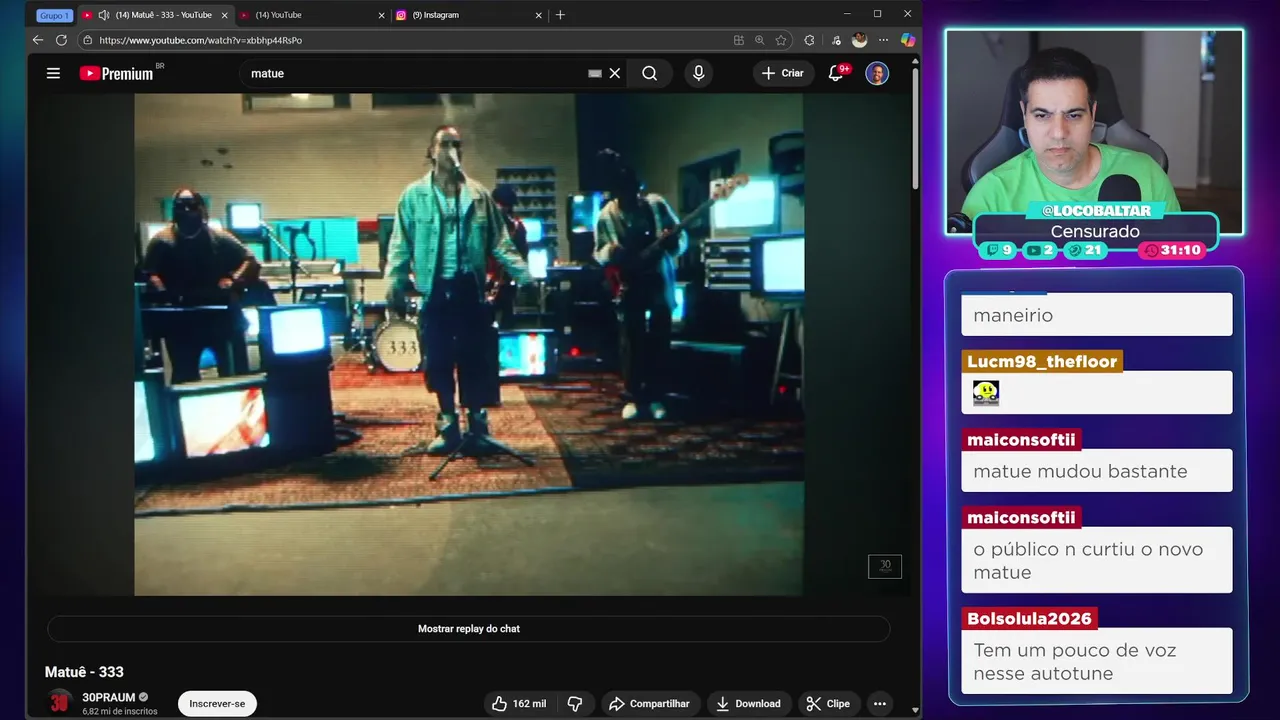Go back with browser back arrow
The width and height of the screenshot is (1280, 720).
38,40
